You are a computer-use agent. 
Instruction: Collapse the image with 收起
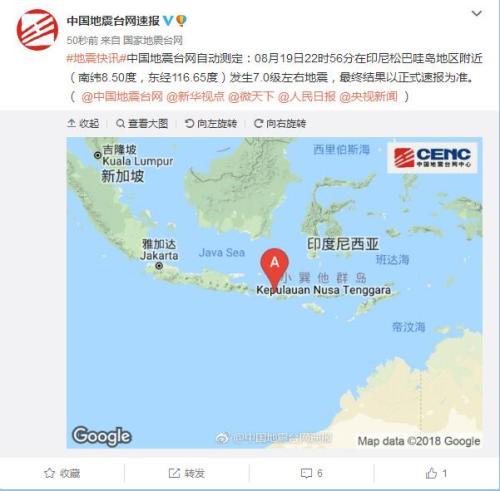83,124
